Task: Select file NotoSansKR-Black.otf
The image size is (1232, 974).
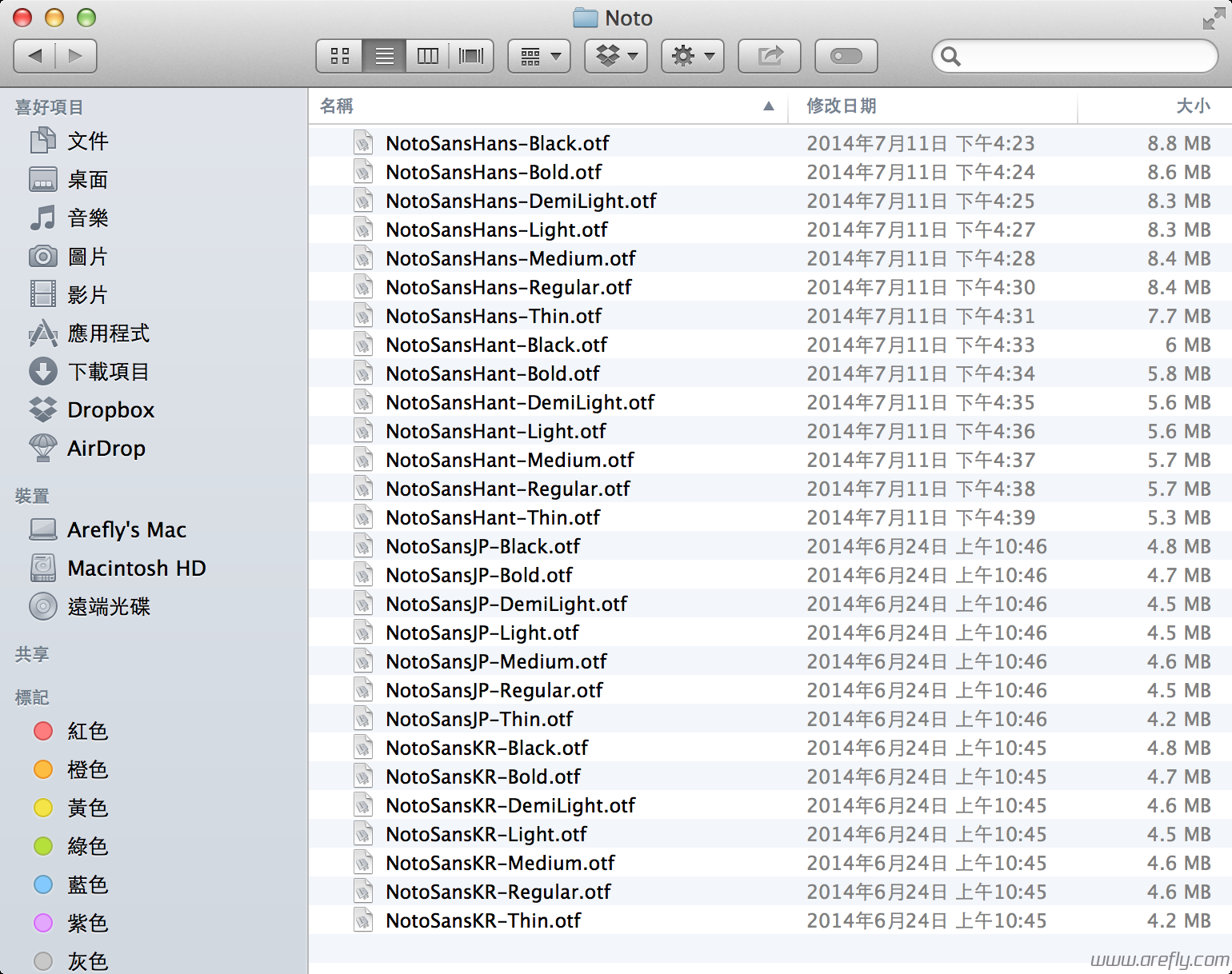Action: tap(770, 748)
